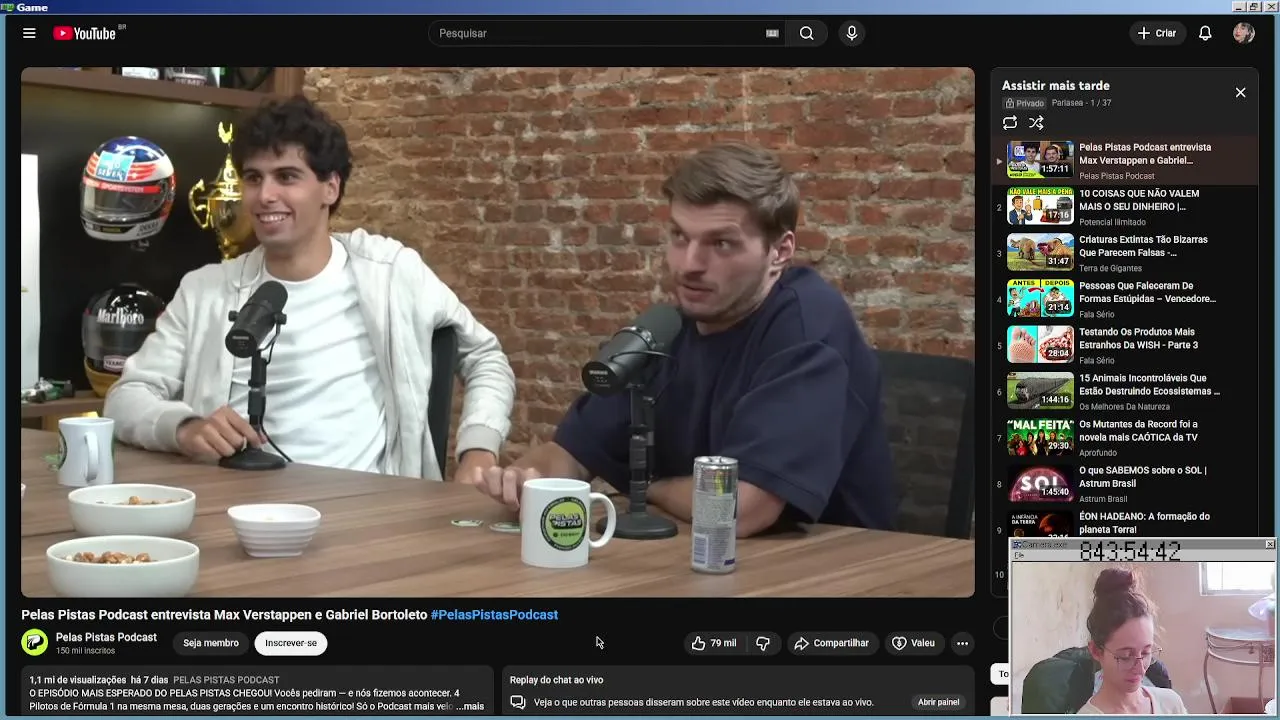Screen dimensions: 1280x720
Task: Click the '150 mil inscritos' subscriber count
Action: coord(85,651)
